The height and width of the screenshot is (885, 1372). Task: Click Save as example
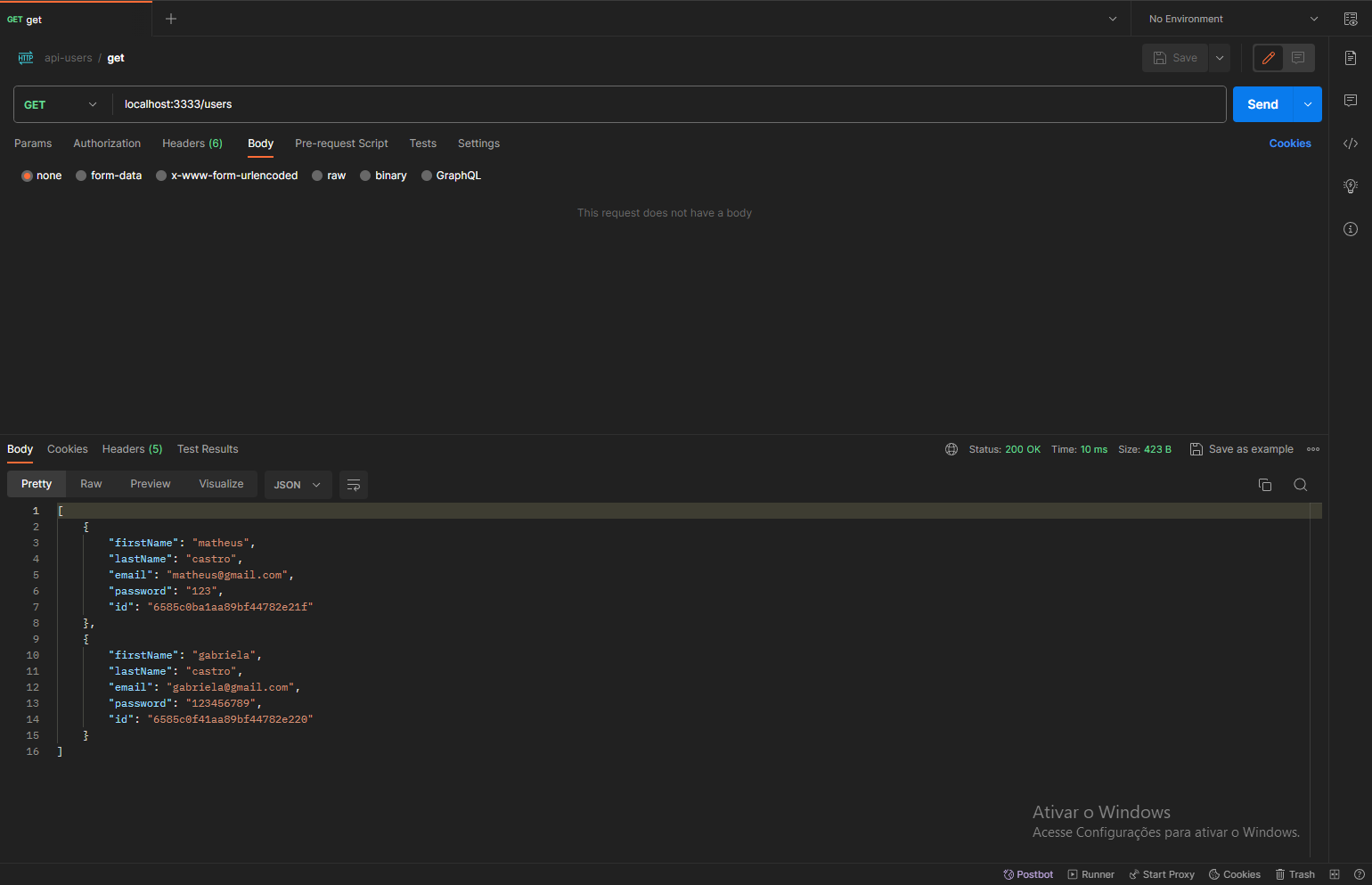pos(1242,449)
